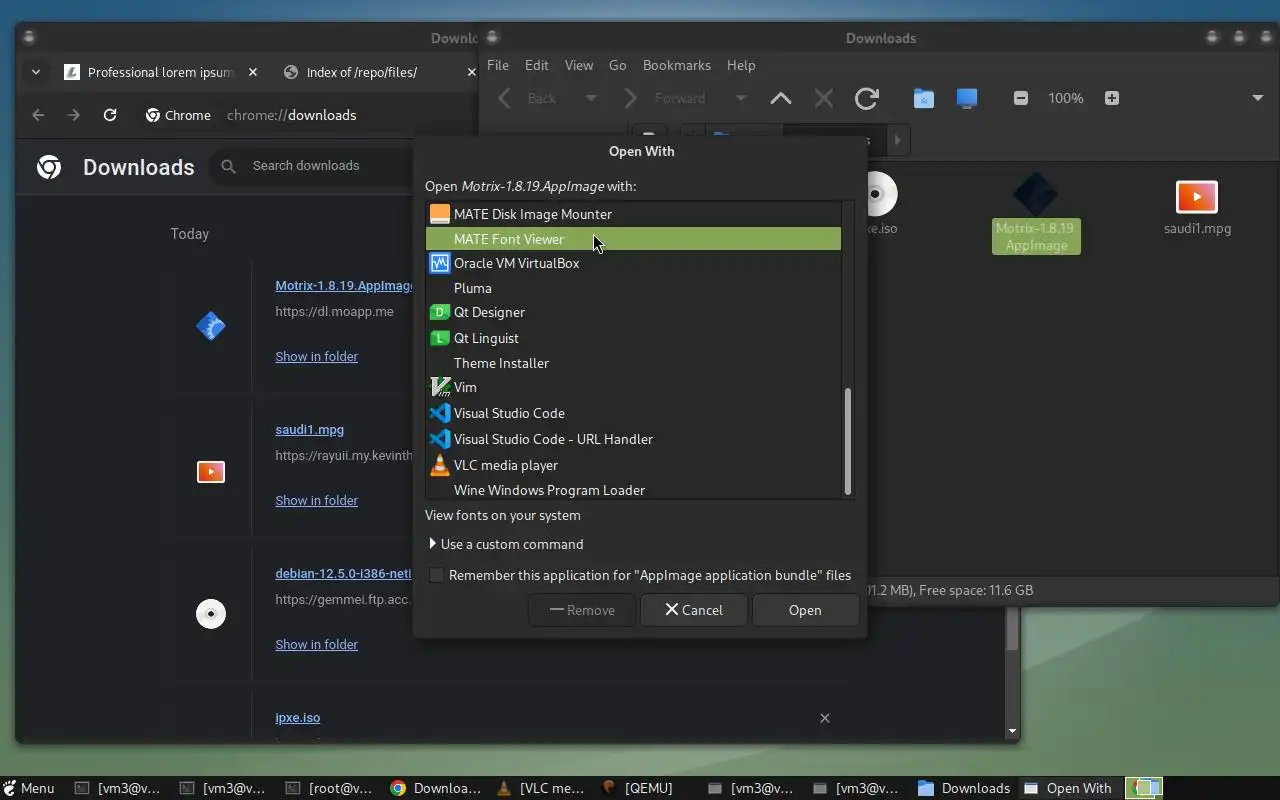Click the 100% zoom level indicator
Viewport: 1280px width, 800px height.
[1066, 98]
